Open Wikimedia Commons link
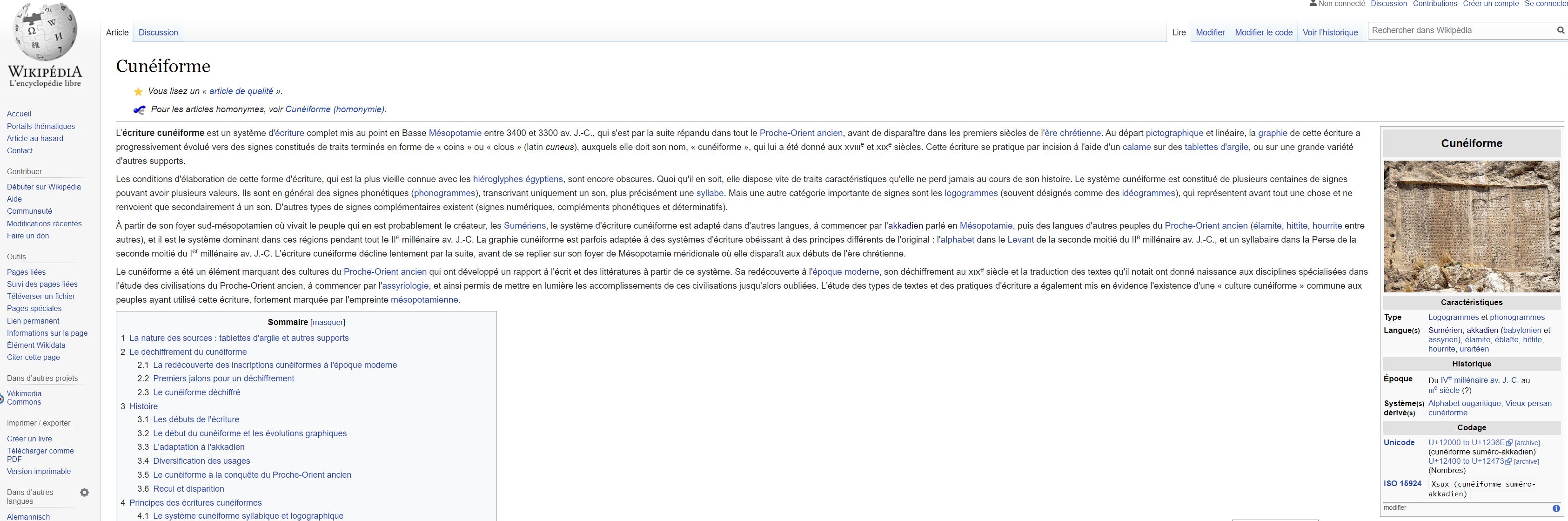This screenshot has width=1568, height=521. pyautogui.click(x=24, y=398)
